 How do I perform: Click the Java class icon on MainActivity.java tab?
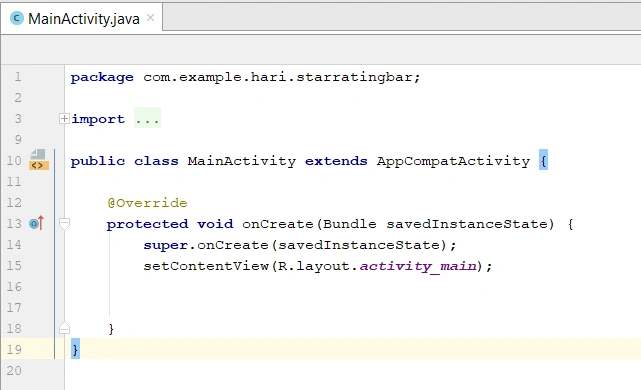coord(17,18)
